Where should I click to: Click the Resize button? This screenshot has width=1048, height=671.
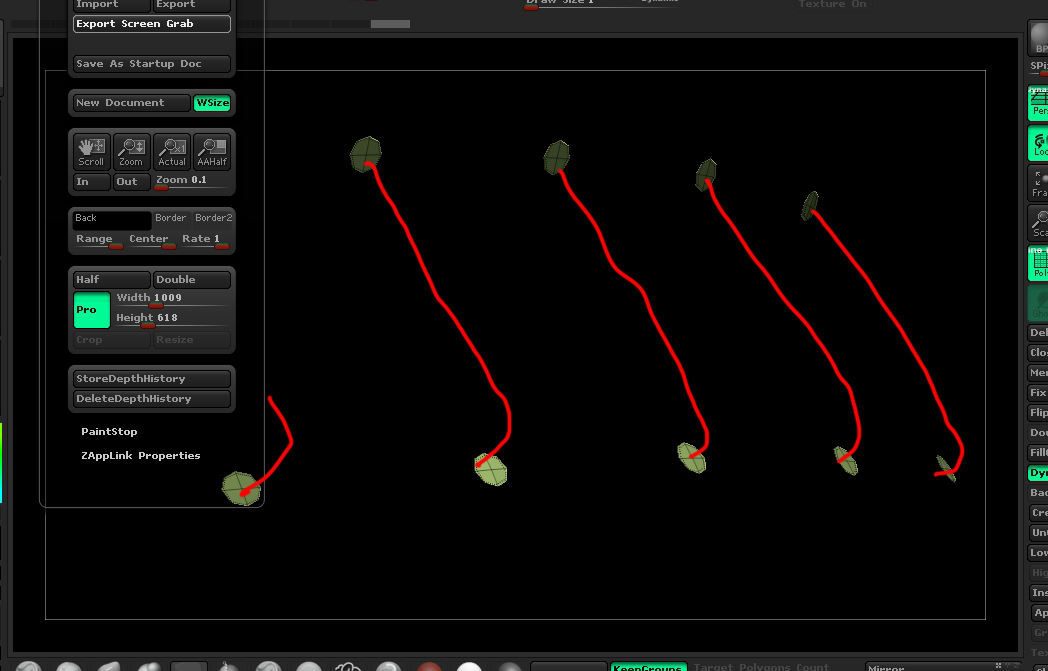[x=192, y=340]
